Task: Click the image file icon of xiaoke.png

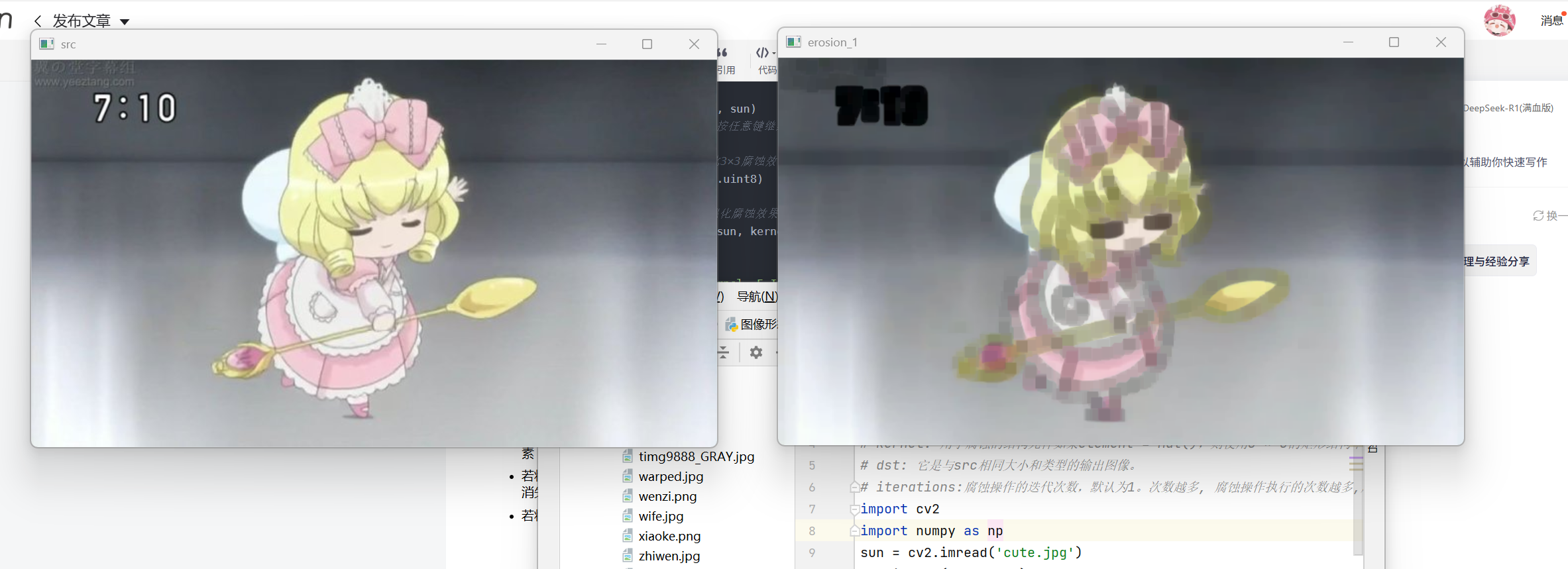Action: (x=628, y=536)
